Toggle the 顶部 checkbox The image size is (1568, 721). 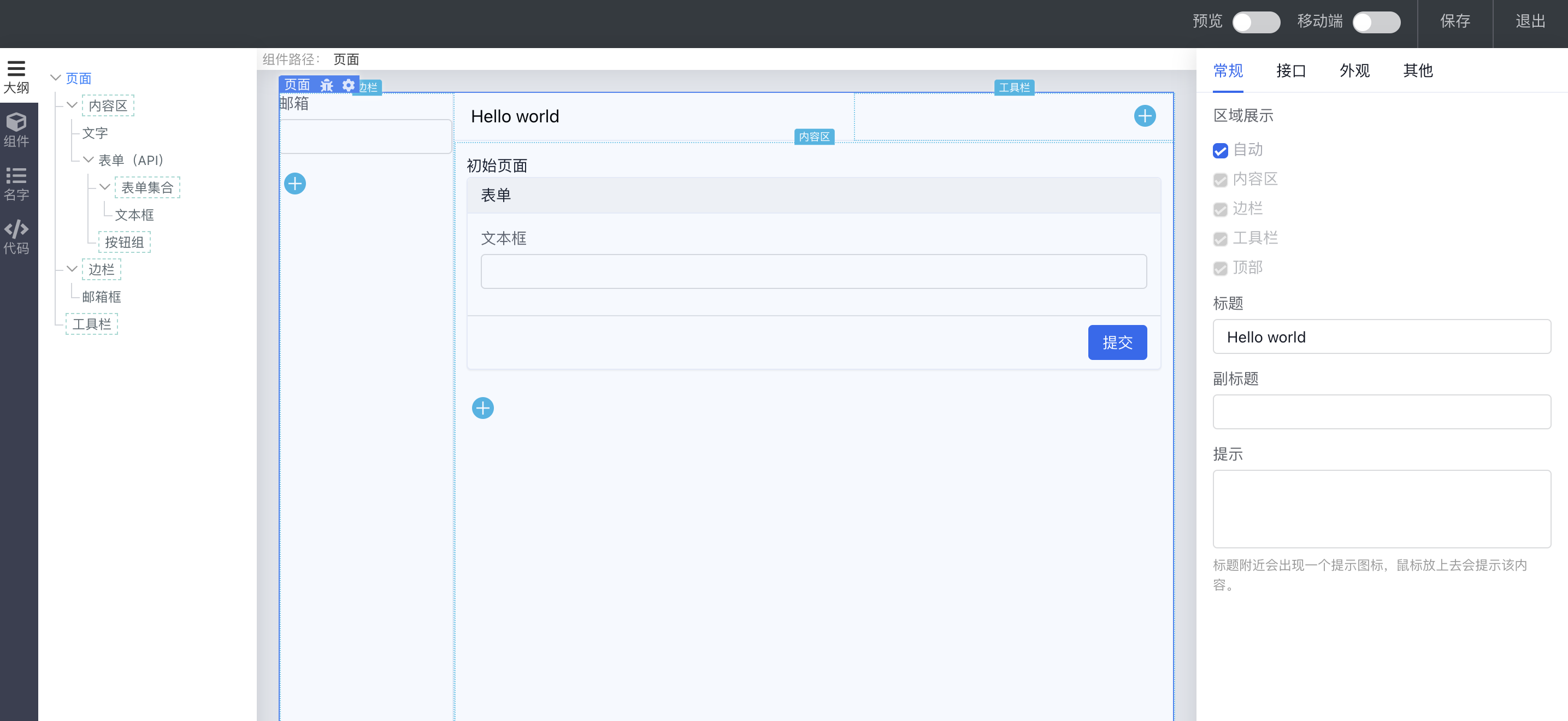click(1220, 268)
